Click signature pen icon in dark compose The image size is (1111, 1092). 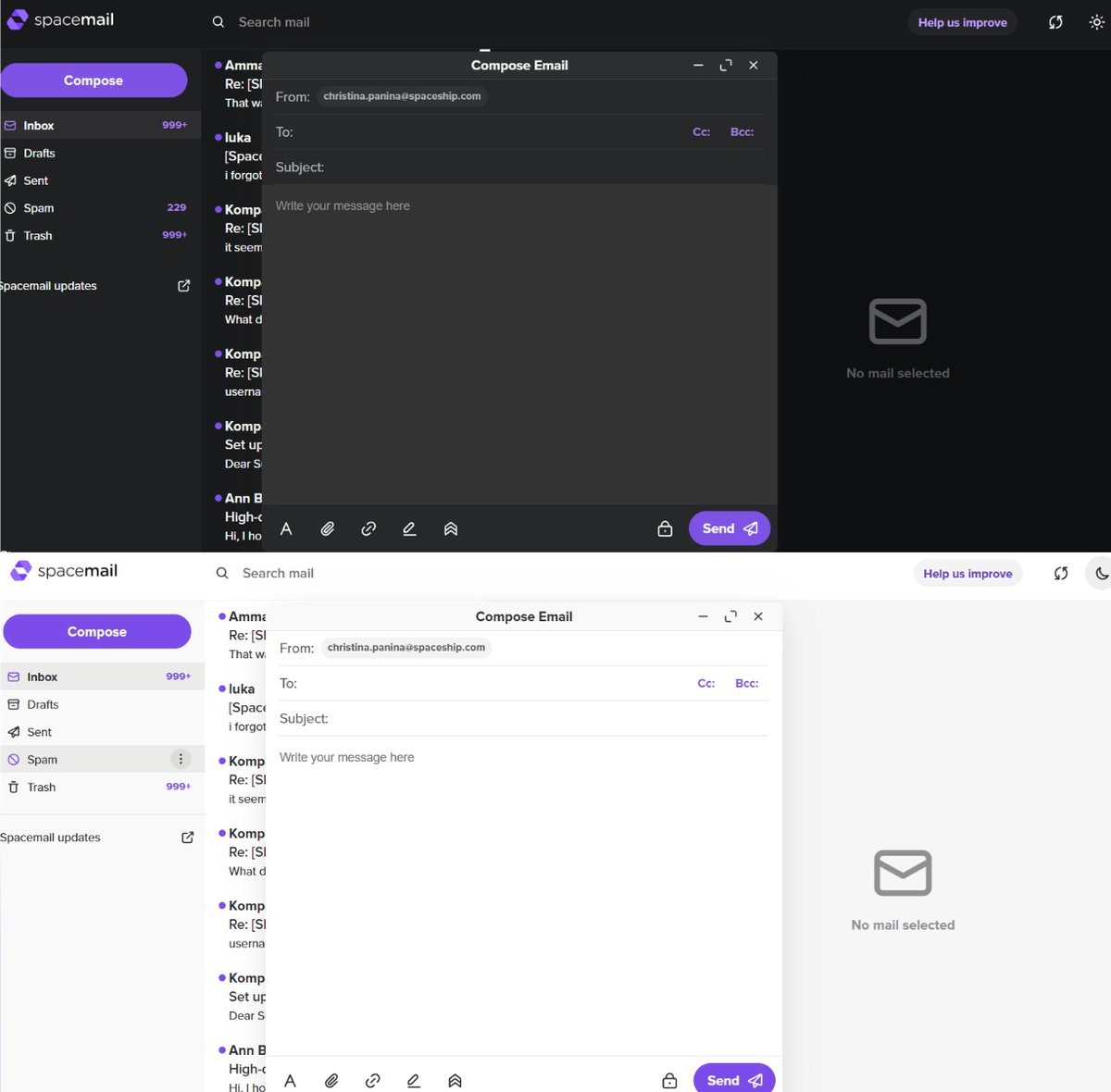[x=409, y=529]
